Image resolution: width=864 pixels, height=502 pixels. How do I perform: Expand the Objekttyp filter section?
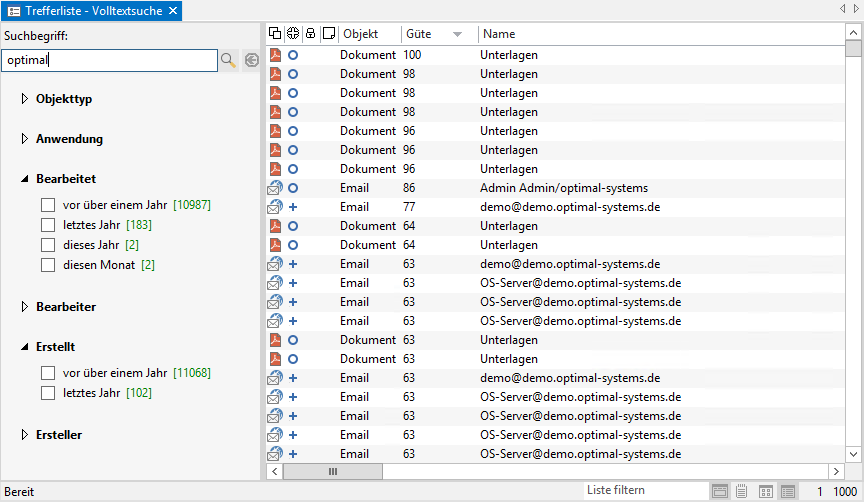25,99
